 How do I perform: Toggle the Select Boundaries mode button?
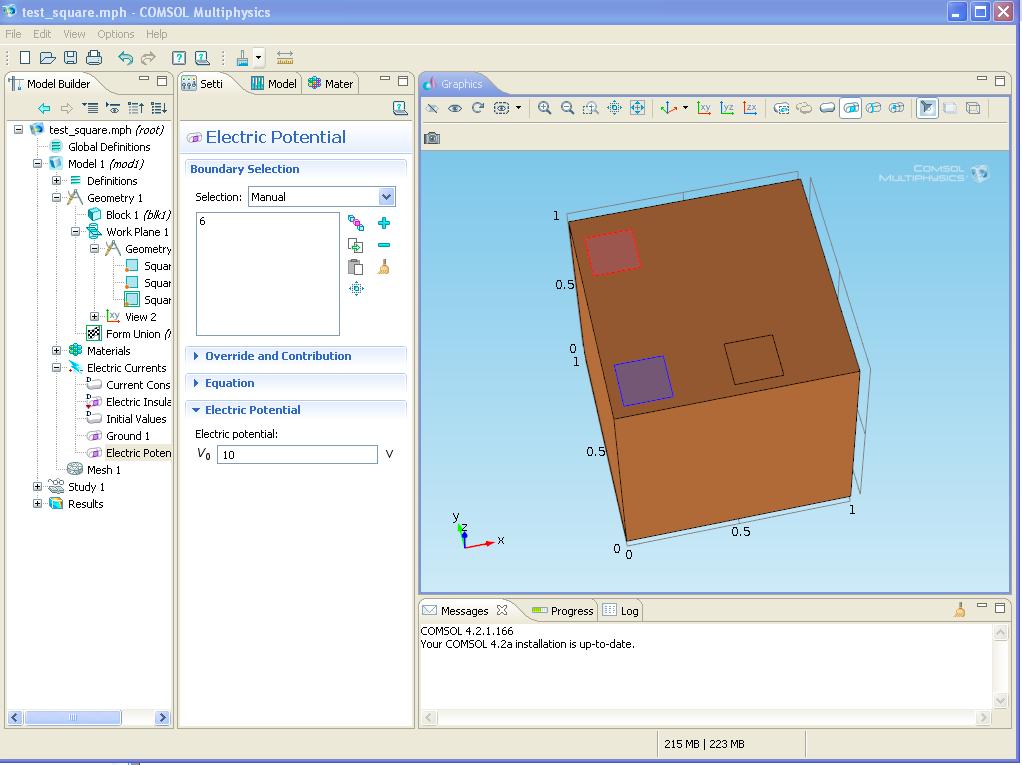[851, 108]
